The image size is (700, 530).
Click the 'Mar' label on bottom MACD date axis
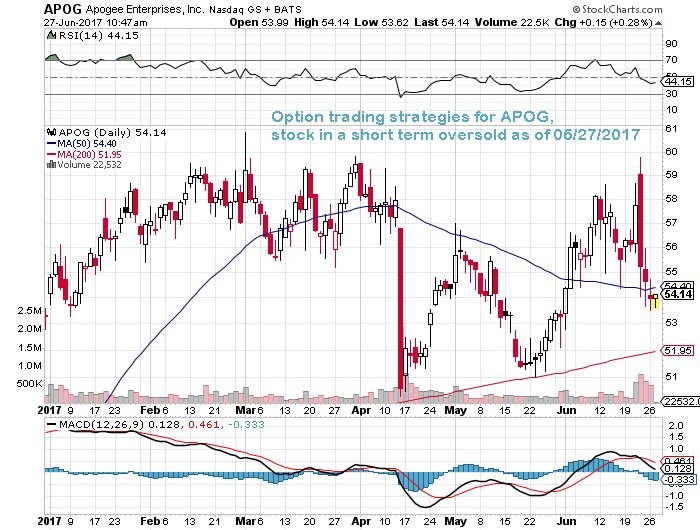(x=245, y=521)
